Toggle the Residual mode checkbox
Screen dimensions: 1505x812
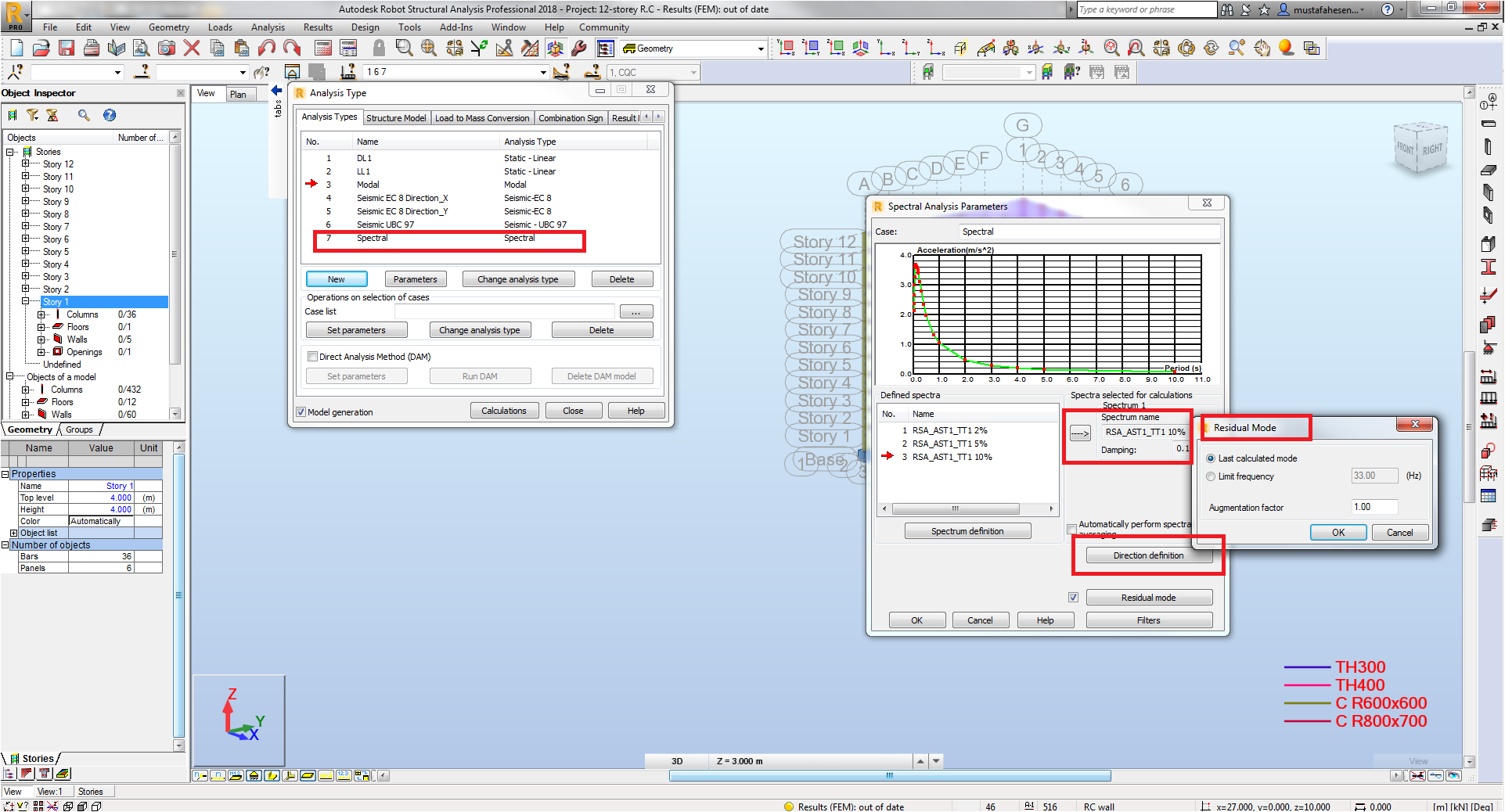(1073, 598)
